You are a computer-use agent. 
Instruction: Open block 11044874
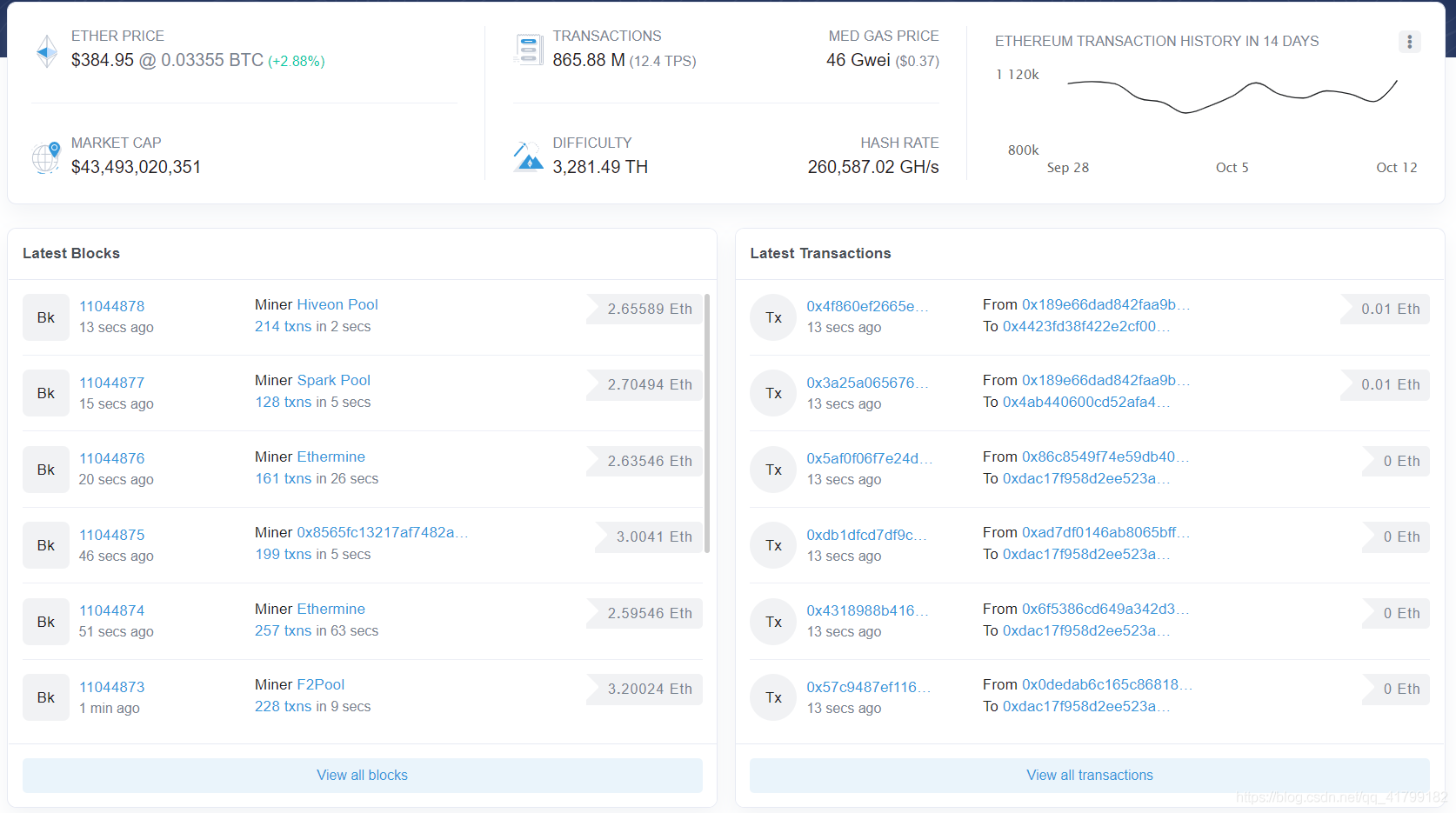[111, 610]
